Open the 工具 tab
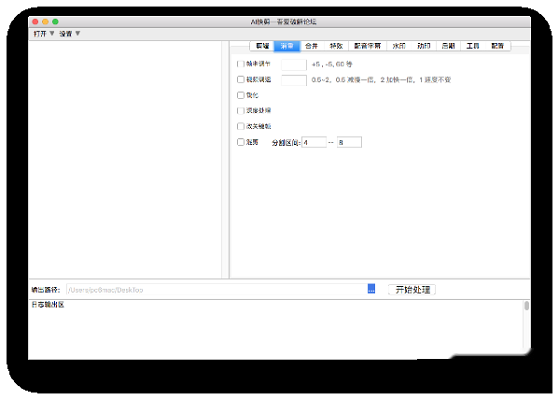 (473, 46)
